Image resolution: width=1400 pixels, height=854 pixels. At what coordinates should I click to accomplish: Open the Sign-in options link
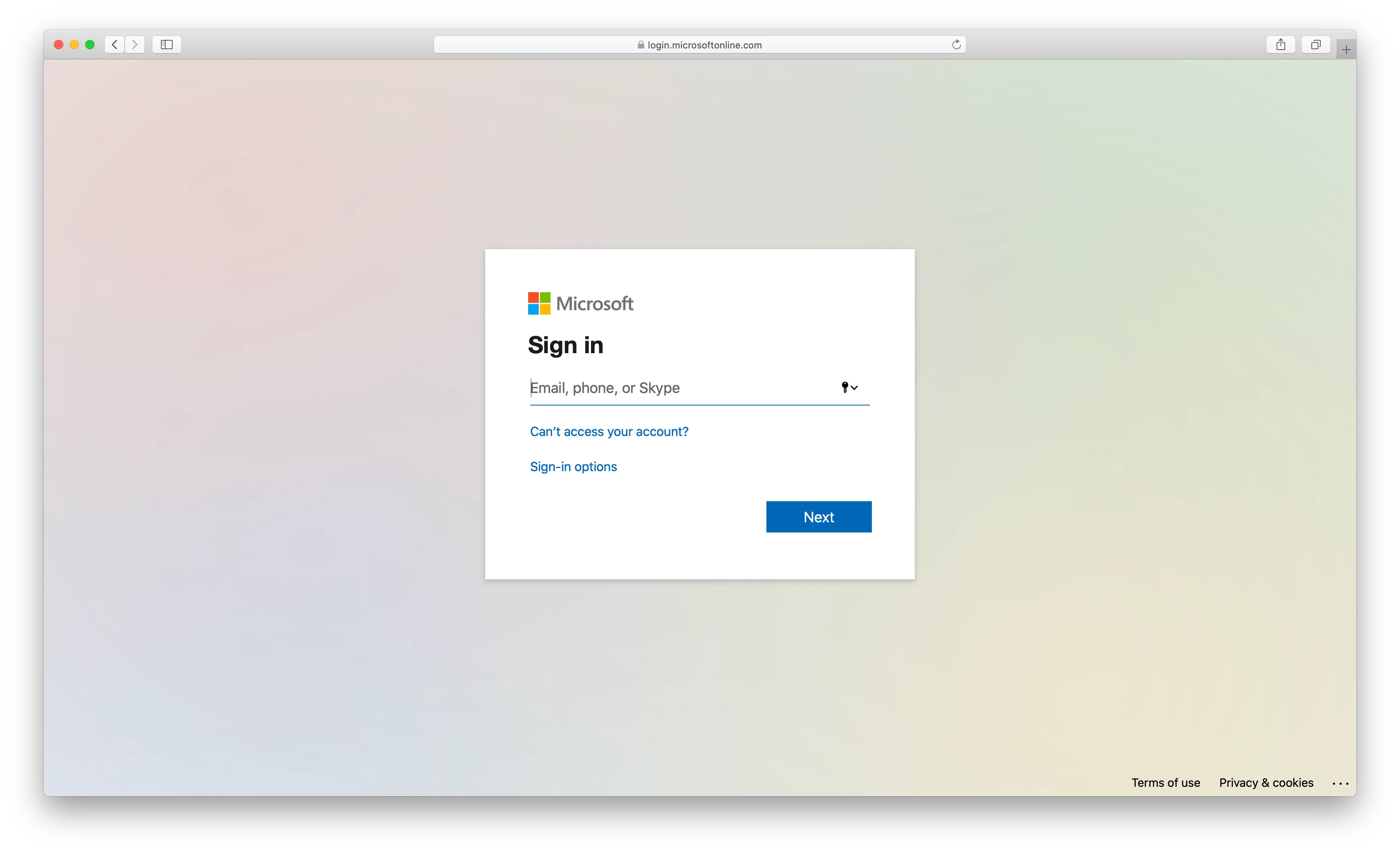click(x=573, y=466)
